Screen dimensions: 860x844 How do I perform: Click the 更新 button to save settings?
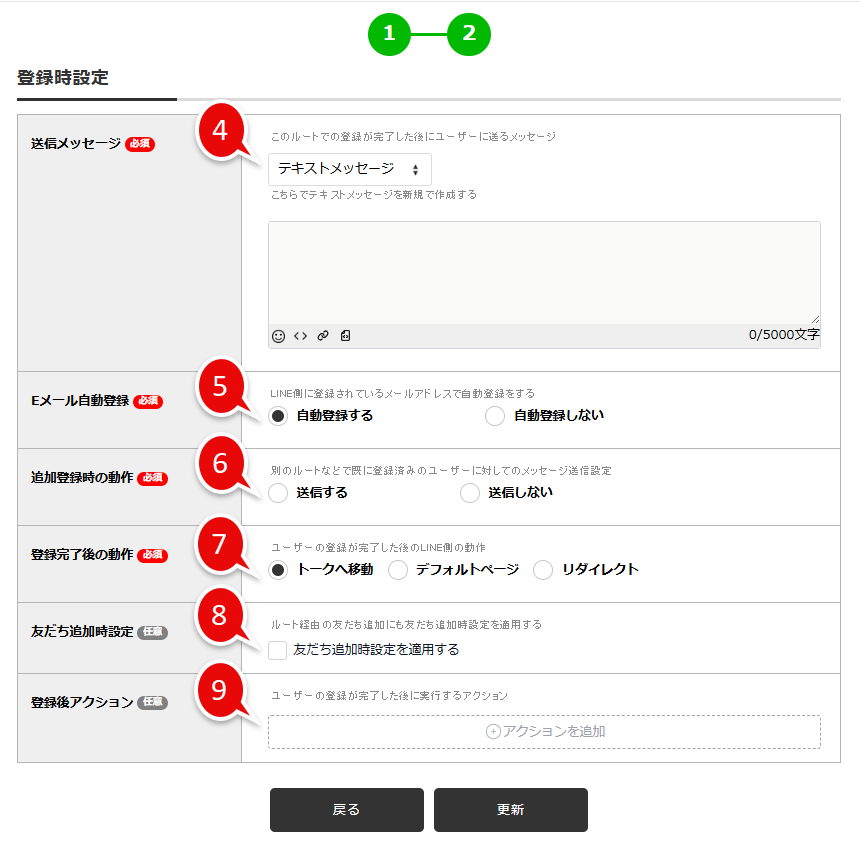click(509, 810)
